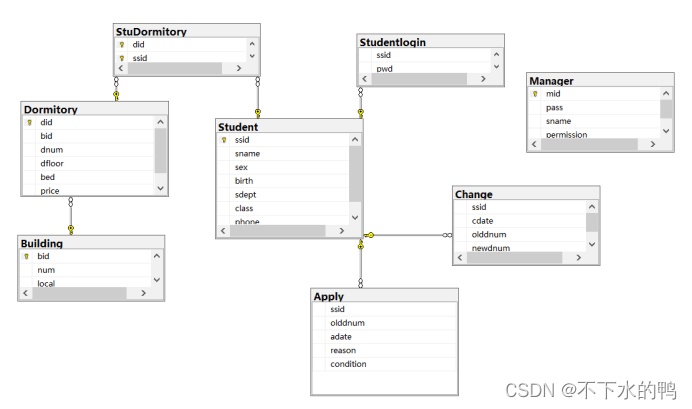Click scroll up arrow in Studentlogin table
The width and height of the screenshot is (692, 409).
[496, 54]
